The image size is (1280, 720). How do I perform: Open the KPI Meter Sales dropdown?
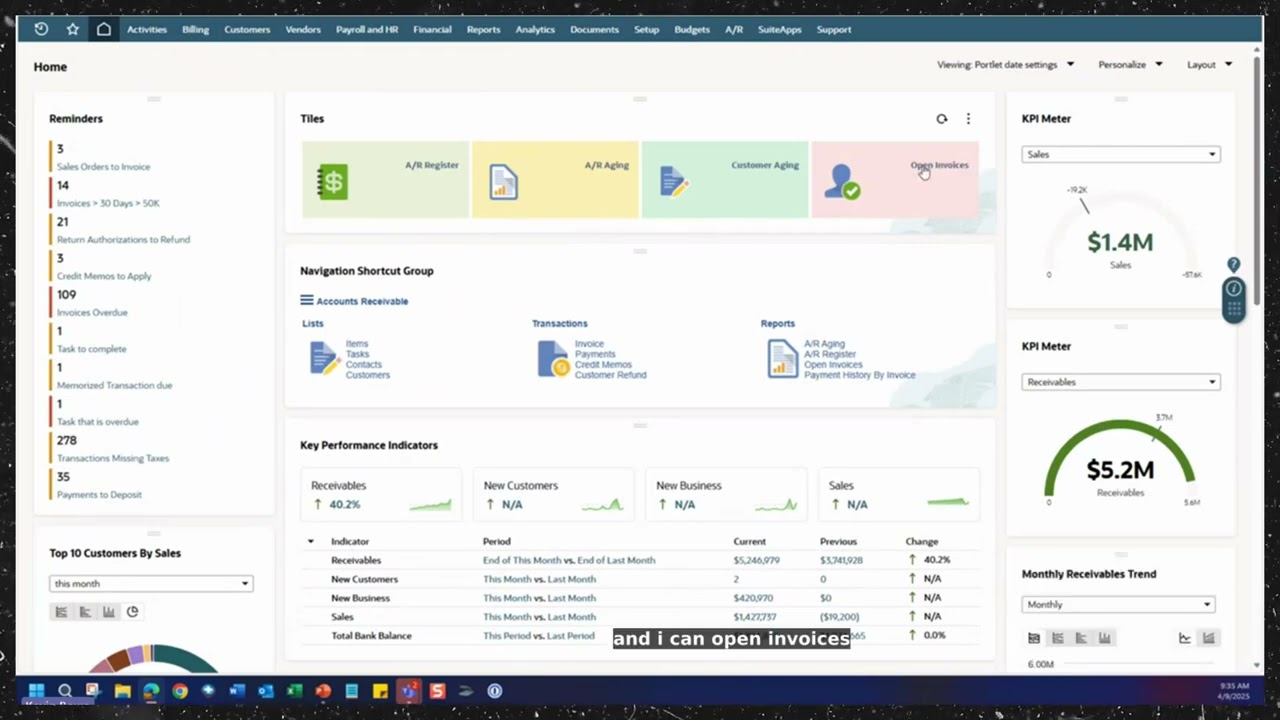[1120, 154]
